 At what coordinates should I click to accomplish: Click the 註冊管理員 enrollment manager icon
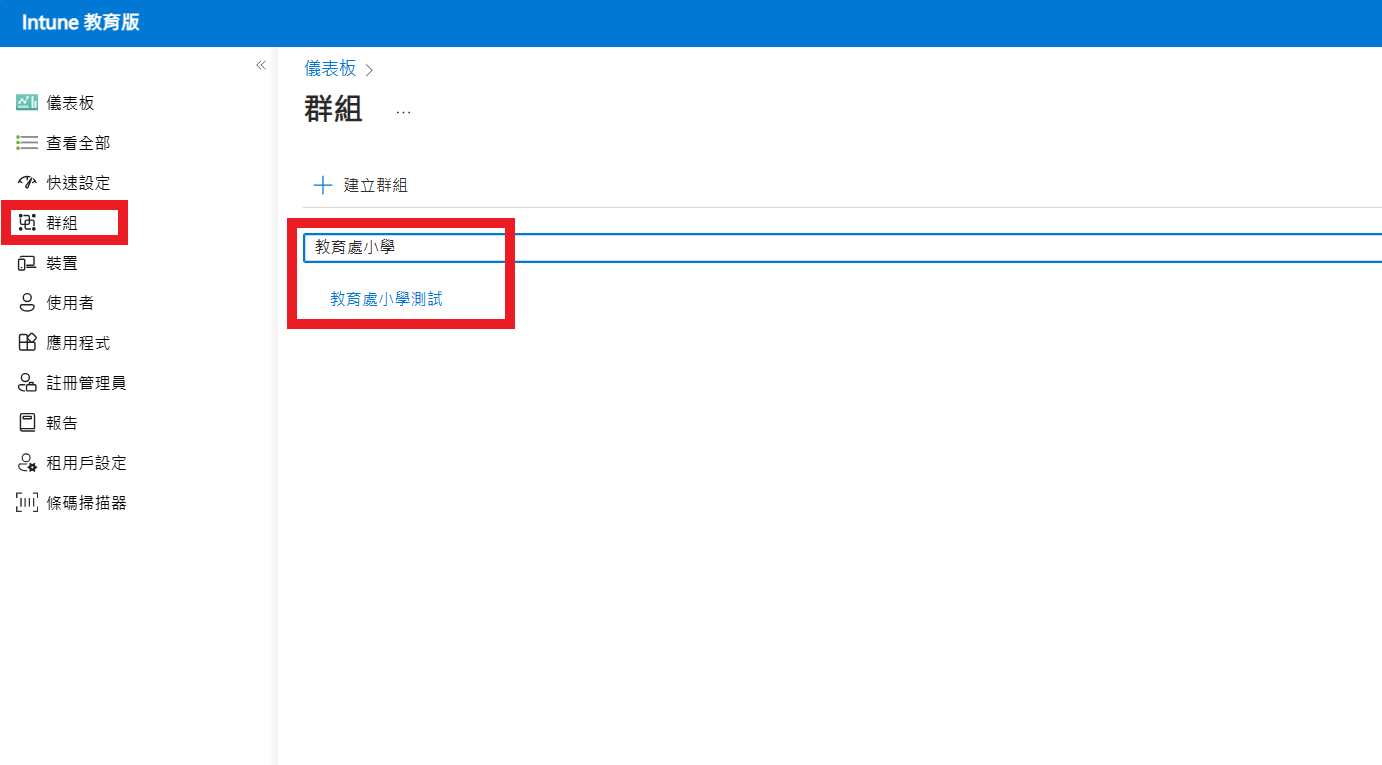(x=27, y=383)
